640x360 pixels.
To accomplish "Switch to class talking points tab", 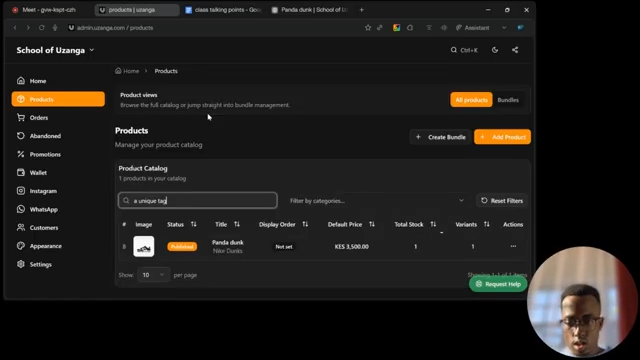I will point(223,10).
